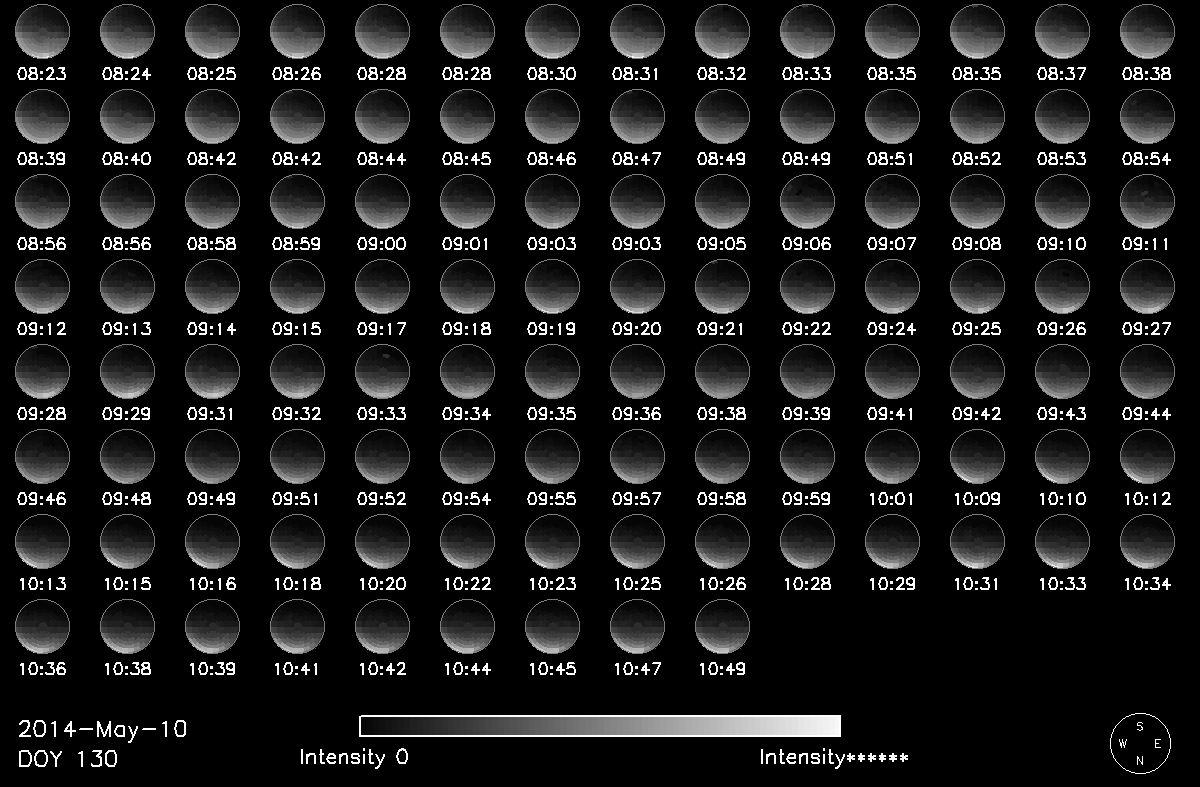
Task: Pick the 09:33 disk thumbnail
Action: 382,371
